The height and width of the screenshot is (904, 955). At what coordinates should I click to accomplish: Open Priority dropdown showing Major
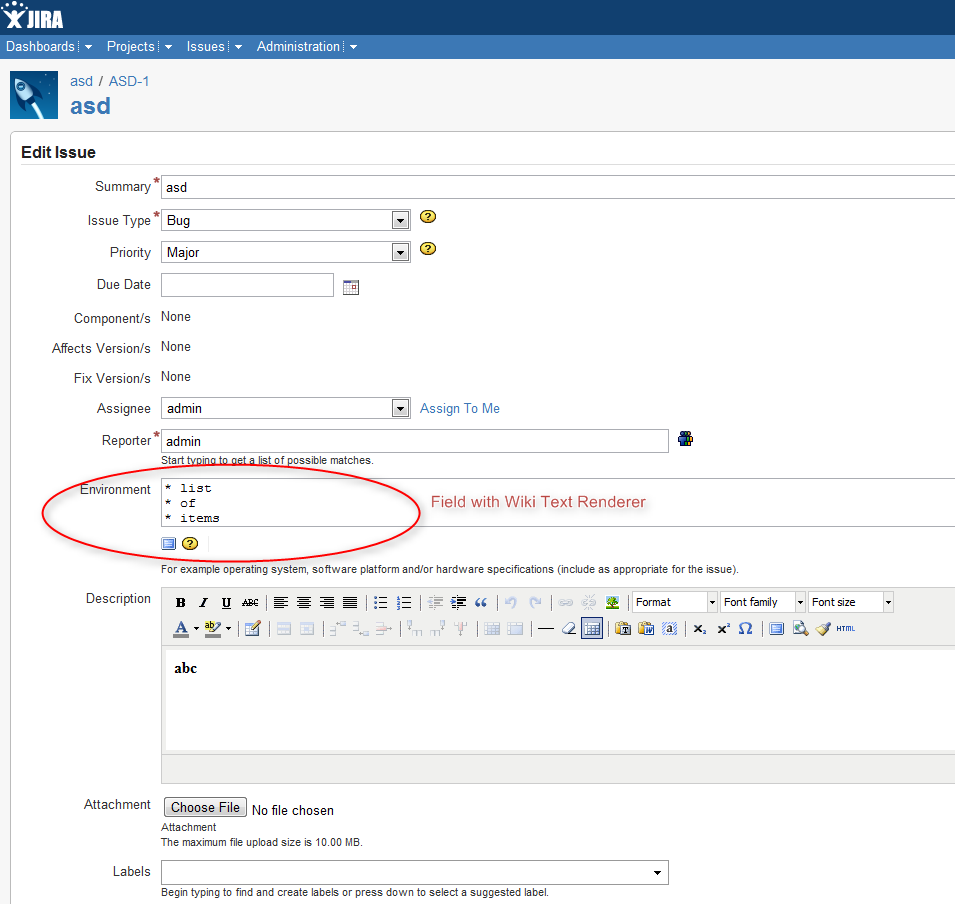tap(285, 252)
